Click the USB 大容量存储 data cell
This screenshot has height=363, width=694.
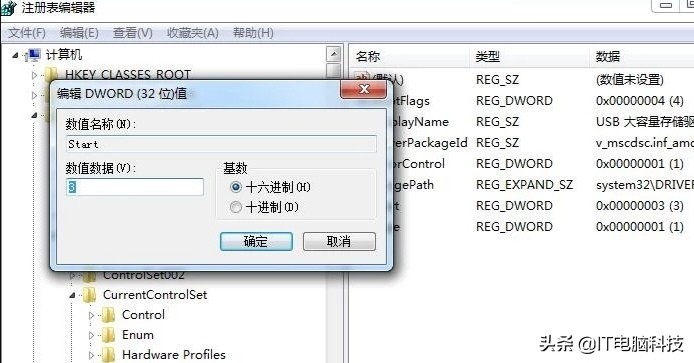(x=644, y=122)
